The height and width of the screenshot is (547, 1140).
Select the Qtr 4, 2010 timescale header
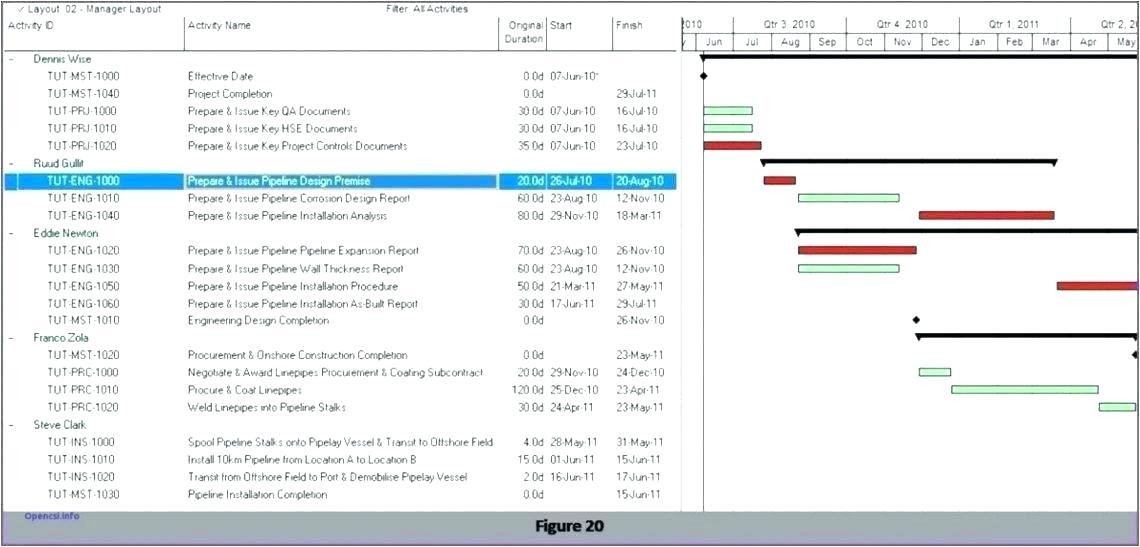(902, 24)
